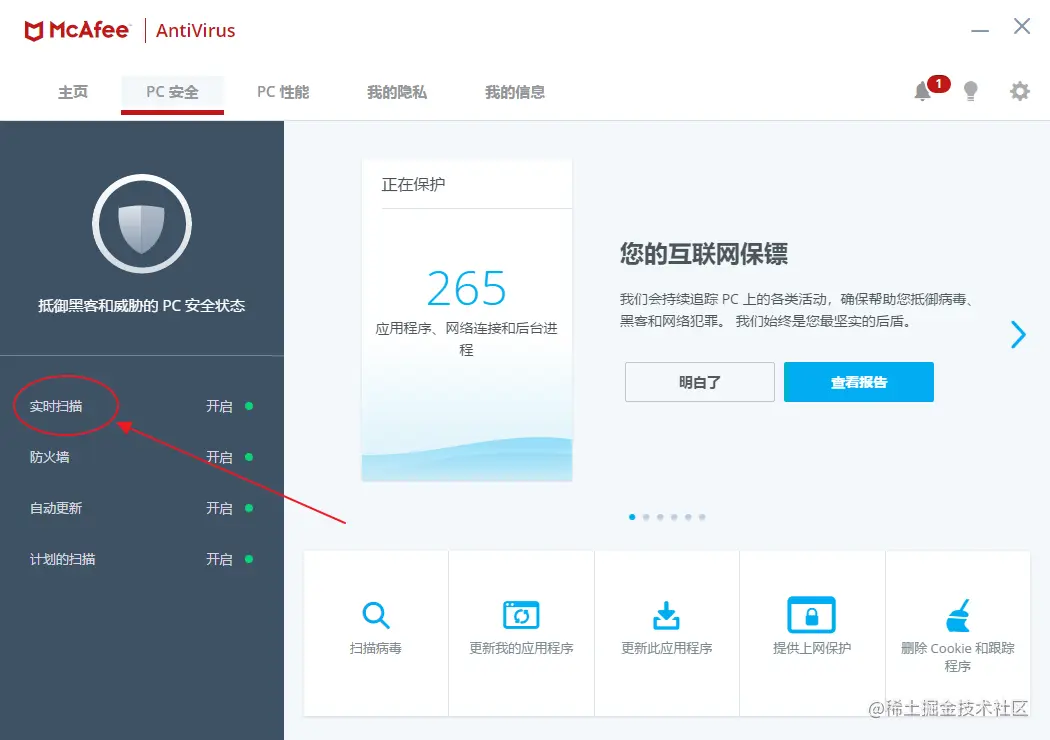Click the 265 protected items count
The height and width of the screenshot is (740, 1050).
(x=467, y=289)
